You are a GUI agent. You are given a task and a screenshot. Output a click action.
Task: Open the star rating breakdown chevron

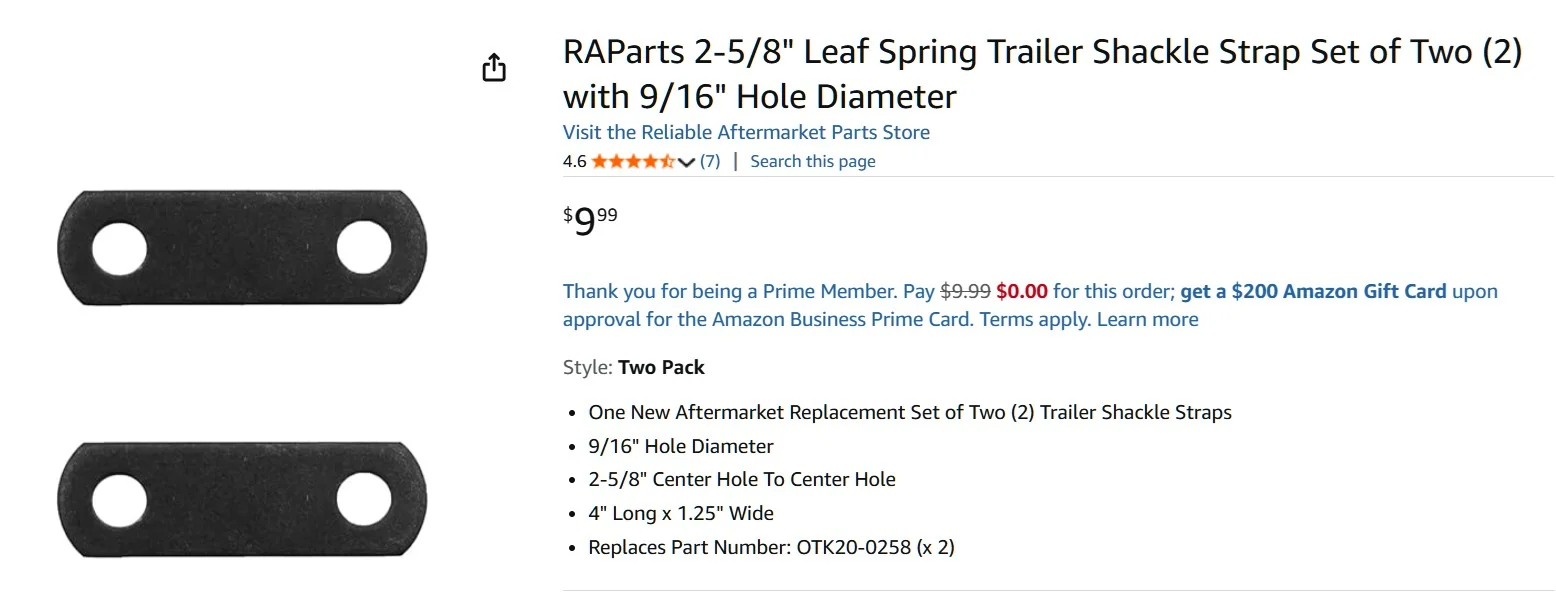686,160
